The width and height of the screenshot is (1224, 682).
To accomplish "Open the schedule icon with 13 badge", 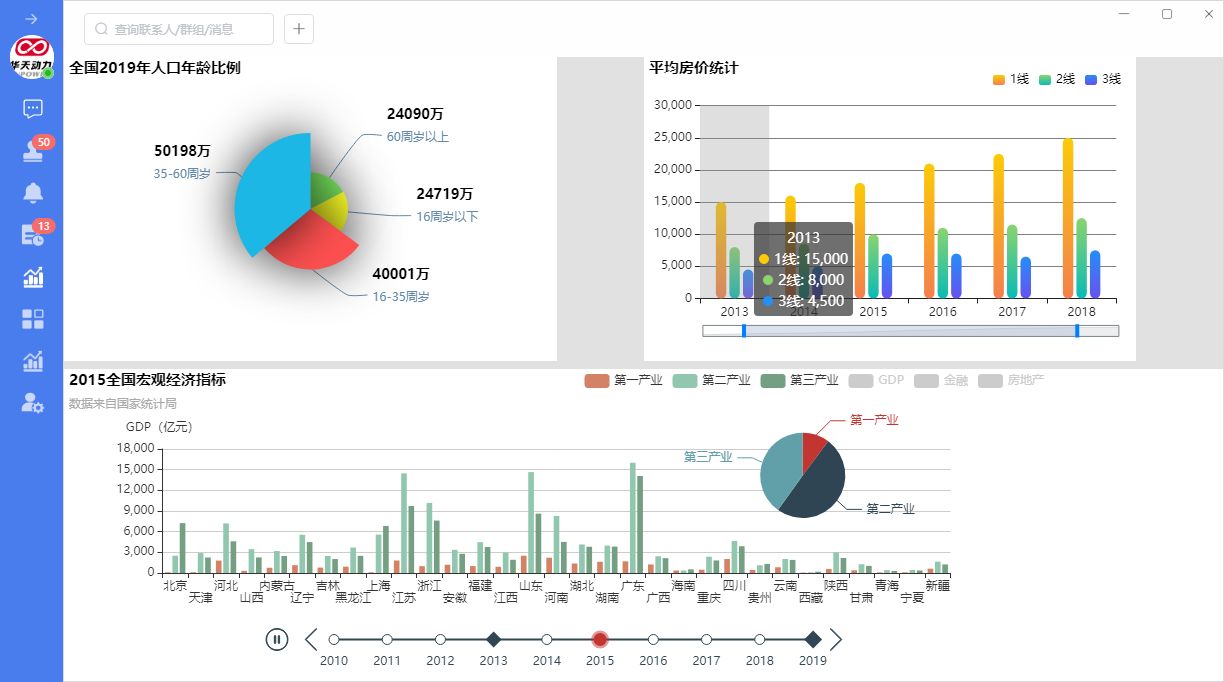I will pyautogui.click(x=32, y=235).
